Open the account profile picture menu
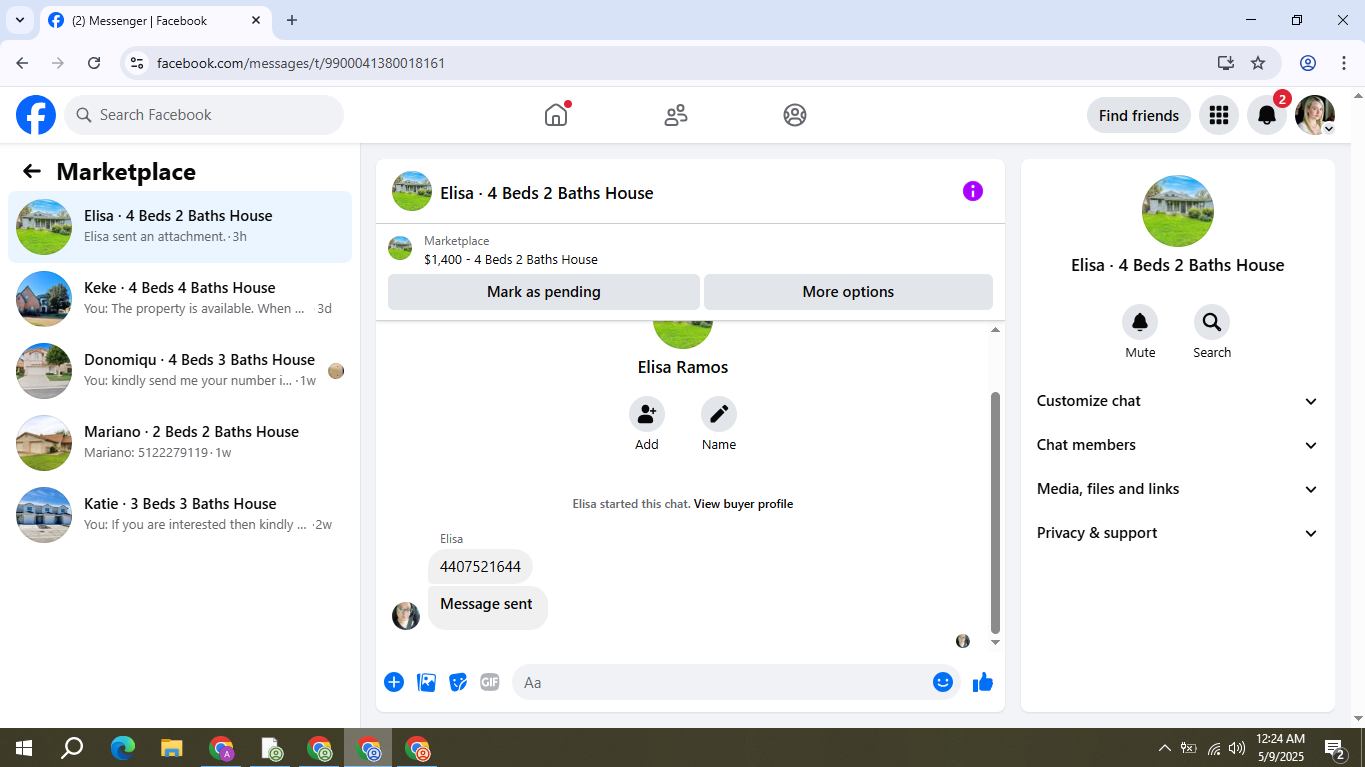This screenshot has width=1365, height=767. tap(1315, 115)
